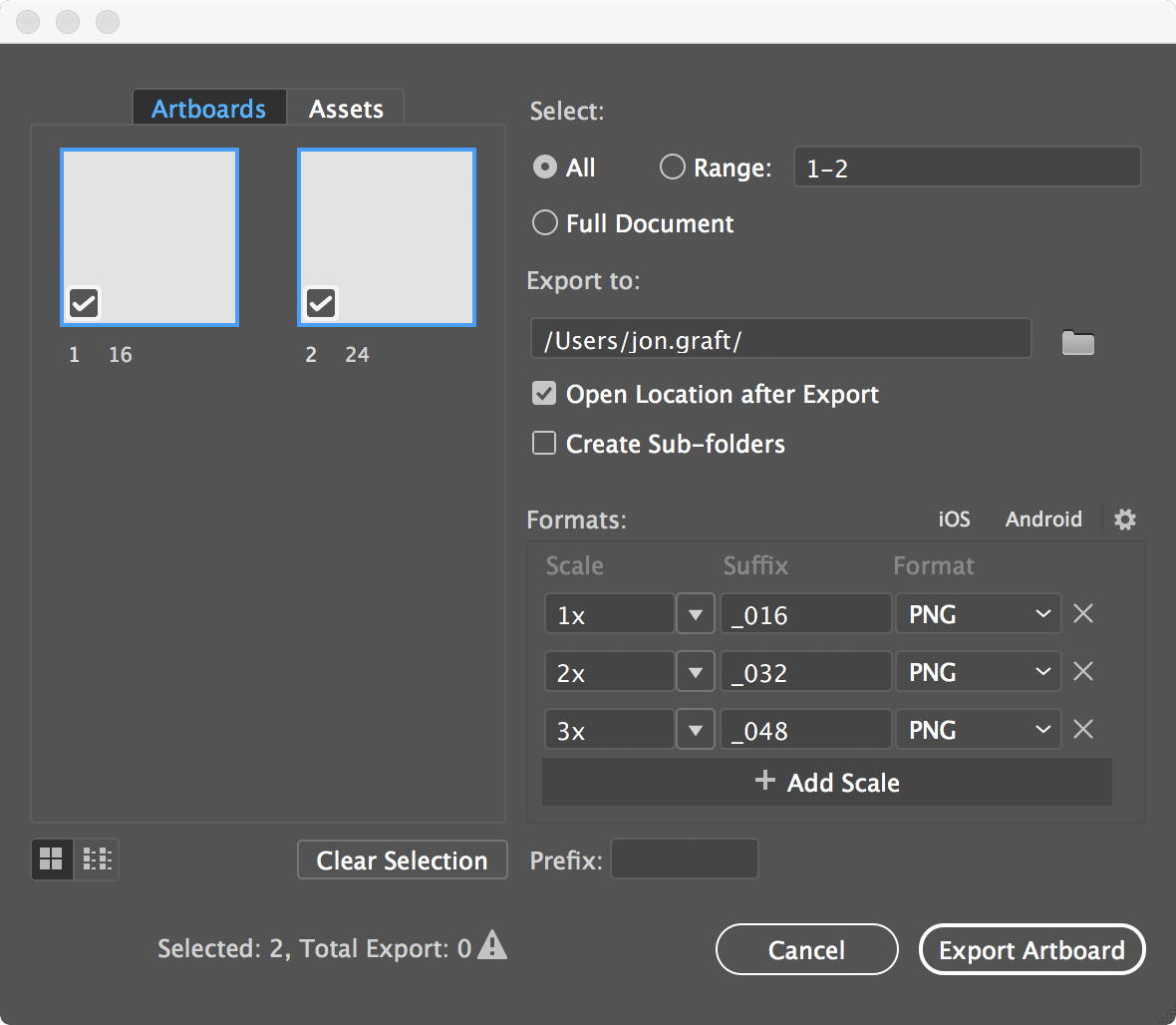Remove the 1x scale row

click(1083, 614)
